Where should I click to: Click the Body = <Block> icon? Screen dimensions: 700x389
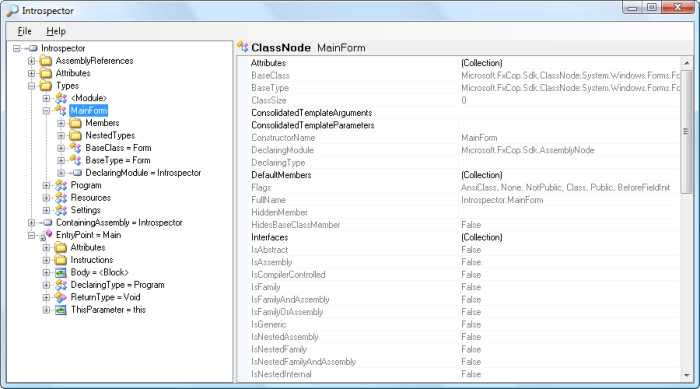(61, 272)
